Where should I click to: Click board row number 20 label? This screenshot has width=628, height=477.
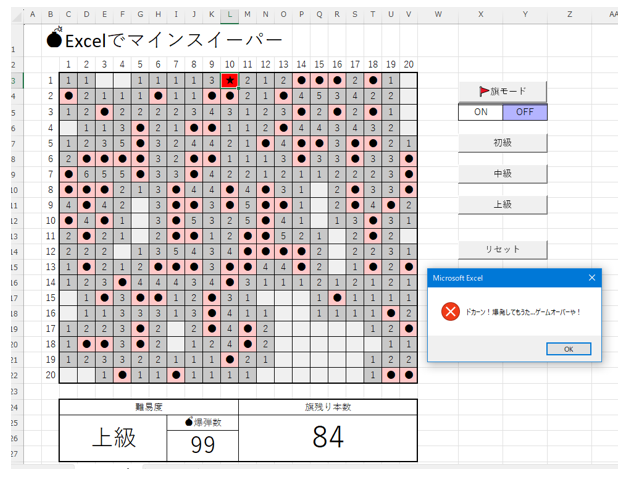click(50, 375)
